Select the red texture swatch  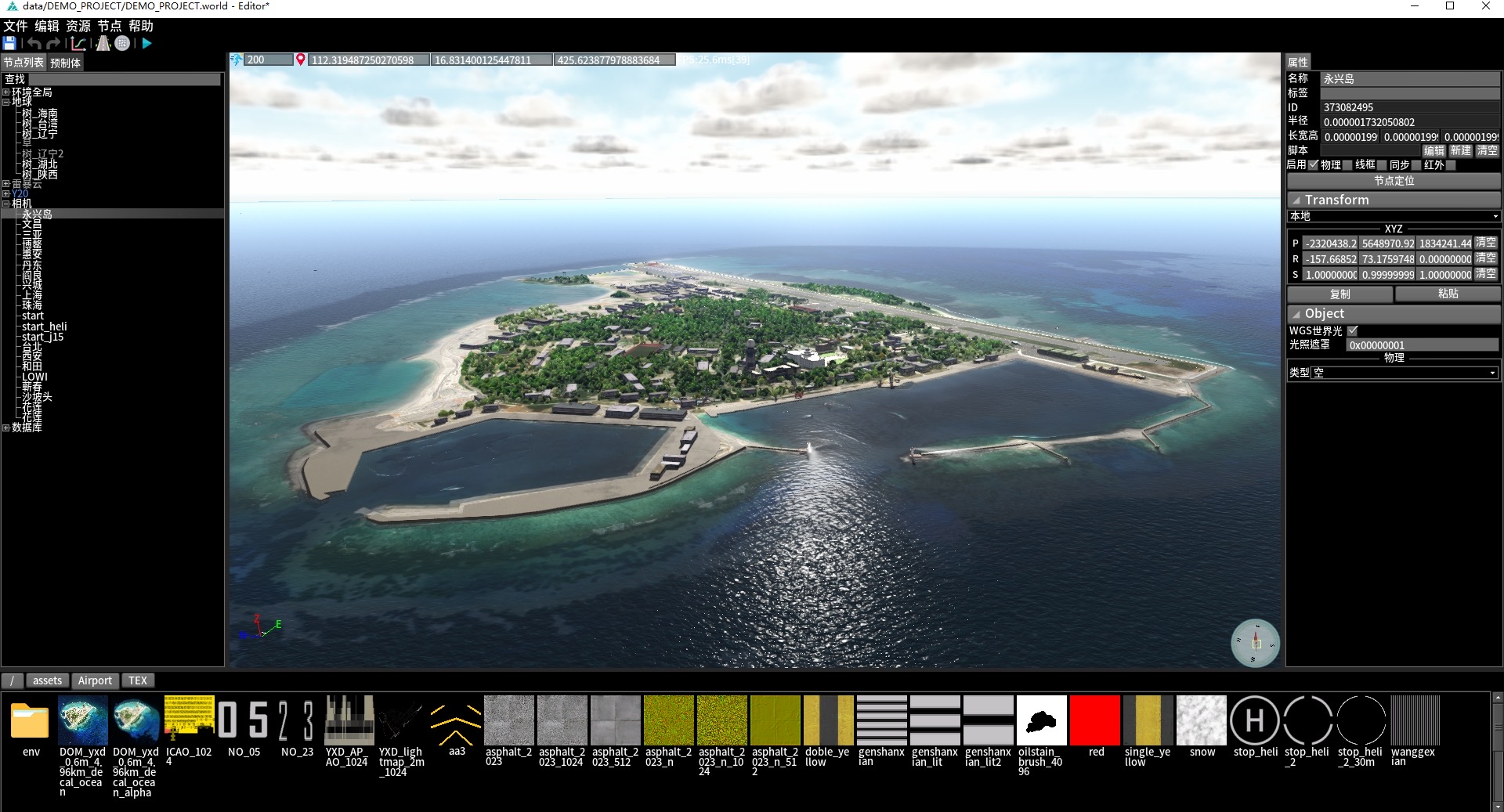click(x=1095, y=720)
